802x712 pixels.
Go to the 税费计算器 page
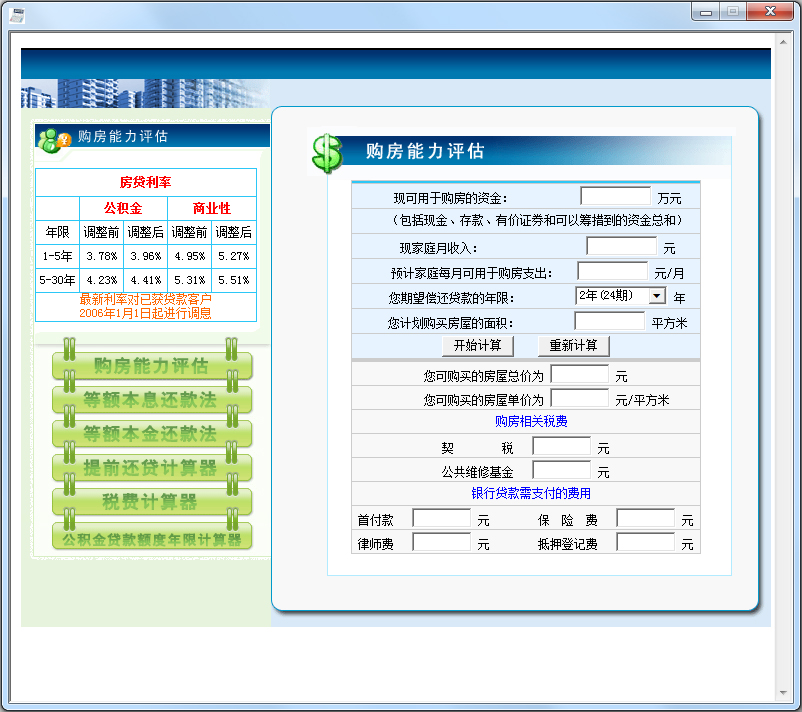(x=151, y=502)
